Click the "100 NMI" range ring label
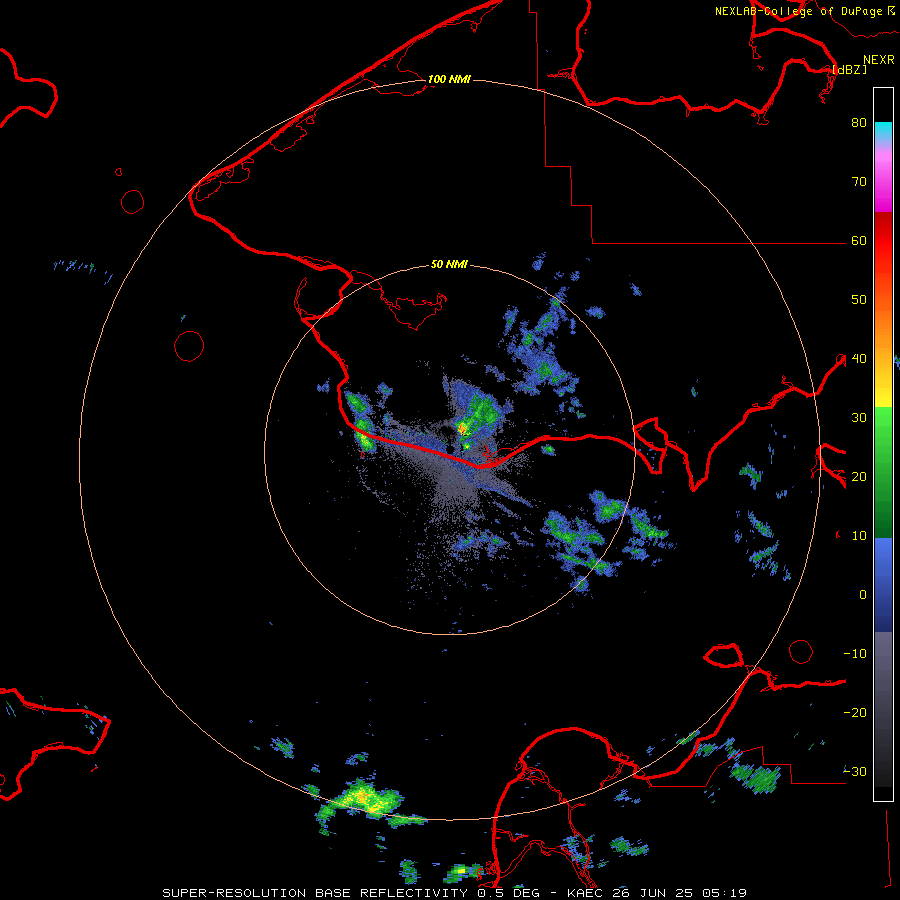The image size is (900, 900). pos(449,79)
